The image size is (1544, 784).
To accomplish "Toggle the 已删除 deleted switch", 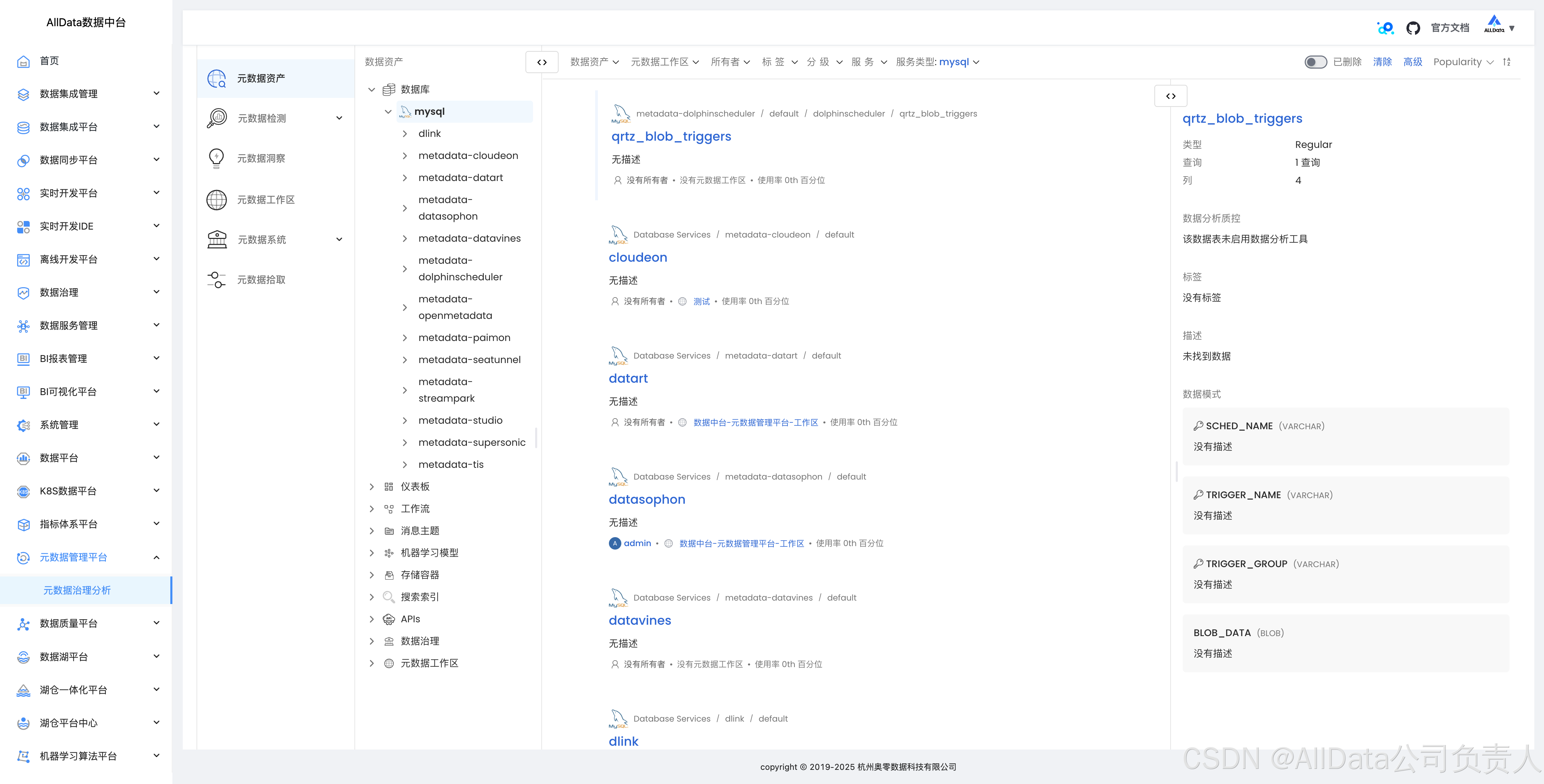I will (1316, 62).
